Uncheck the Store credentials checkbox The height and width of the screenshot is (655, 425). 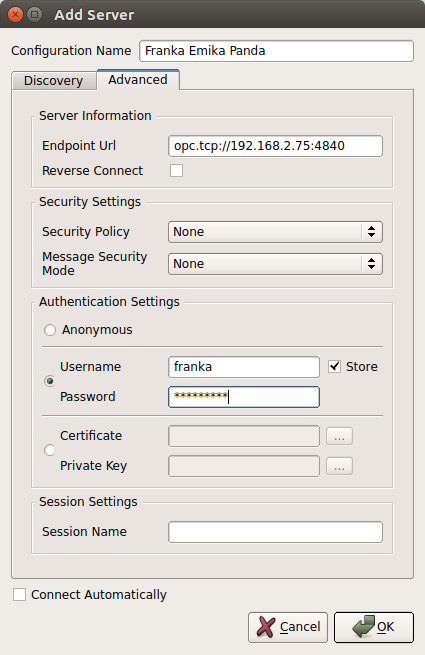334,366
